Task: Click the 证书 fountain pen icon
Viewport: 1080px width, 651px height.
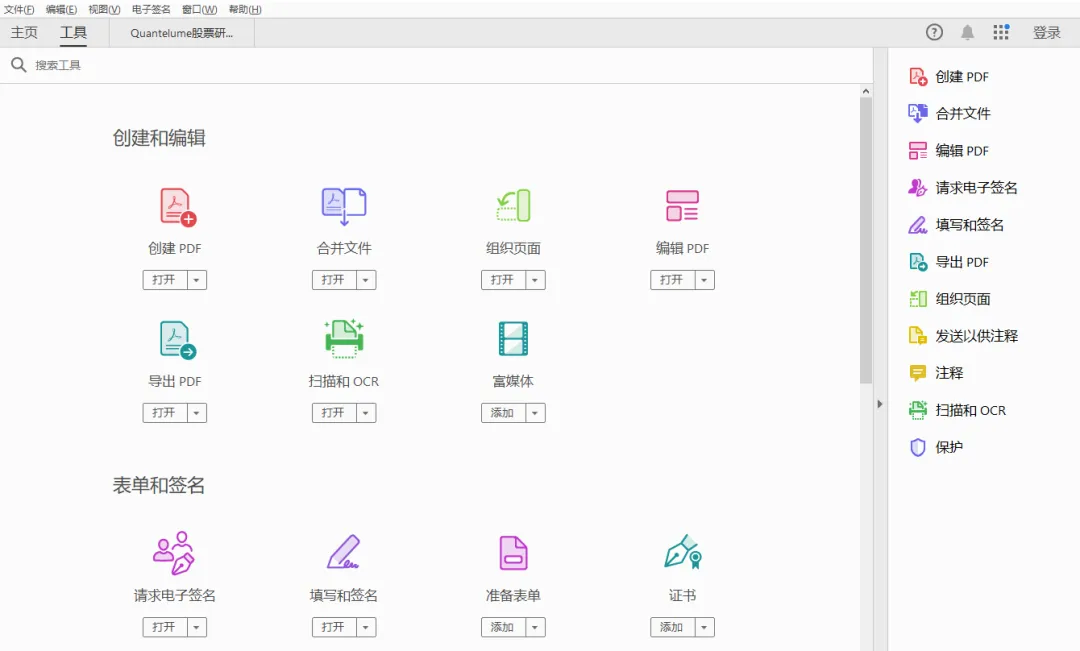Action: 683,552
